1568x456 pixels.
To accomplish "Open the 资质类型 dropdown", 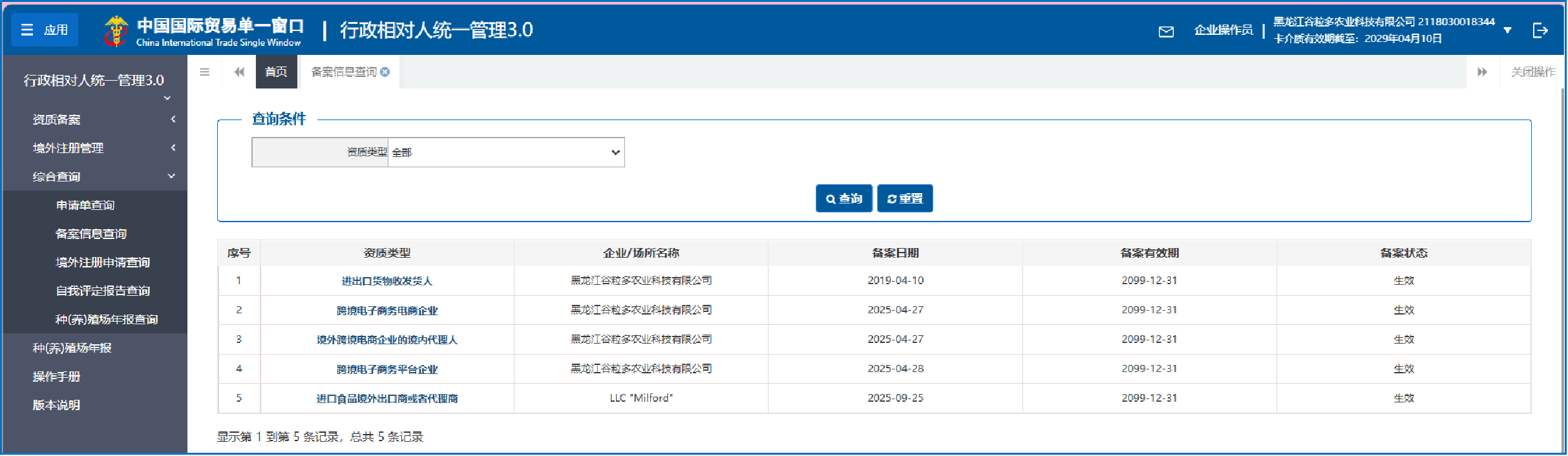I will (505, 152).
